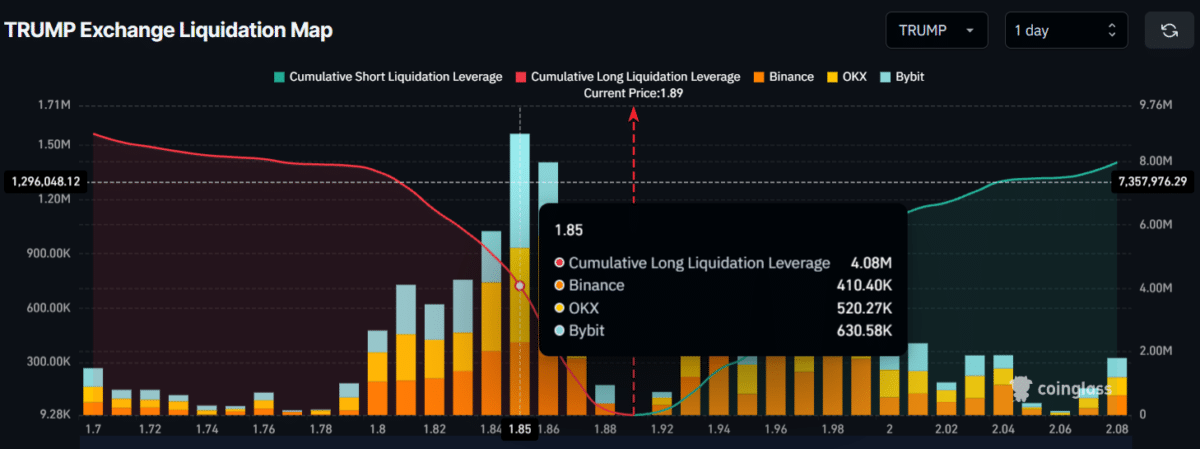Expand the 1 day timeframe selector
The height and width of the screenshot is (449, 1200).
tap(1066, 30)
